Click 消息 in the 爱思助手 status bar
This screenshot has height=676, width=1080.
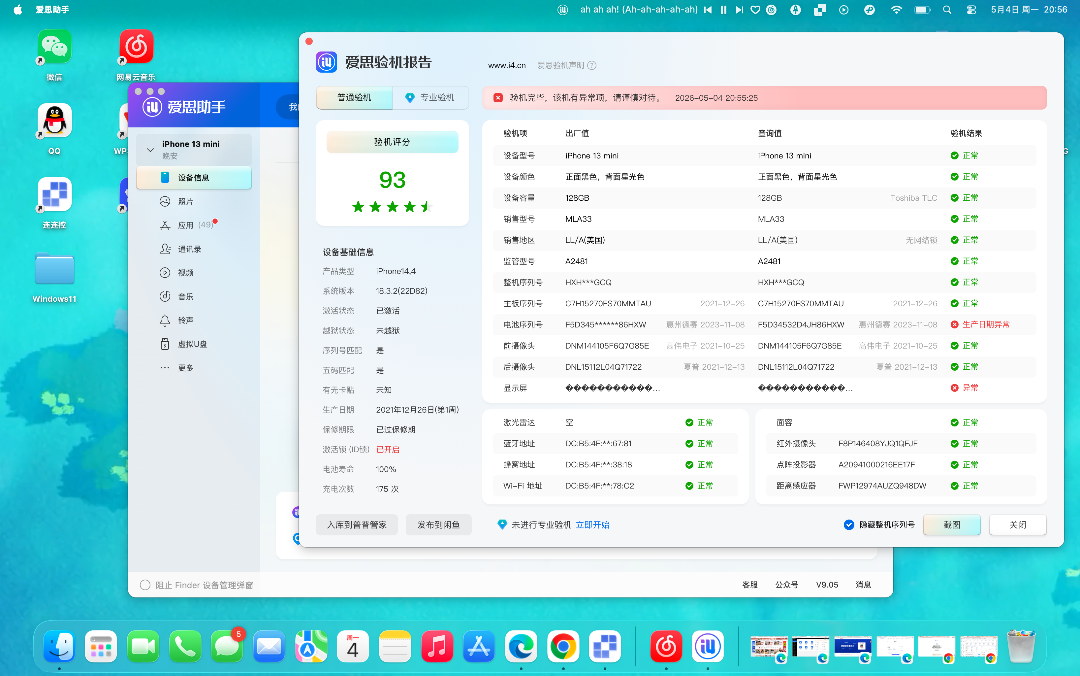pyautogui.click(x=864, y=584)
